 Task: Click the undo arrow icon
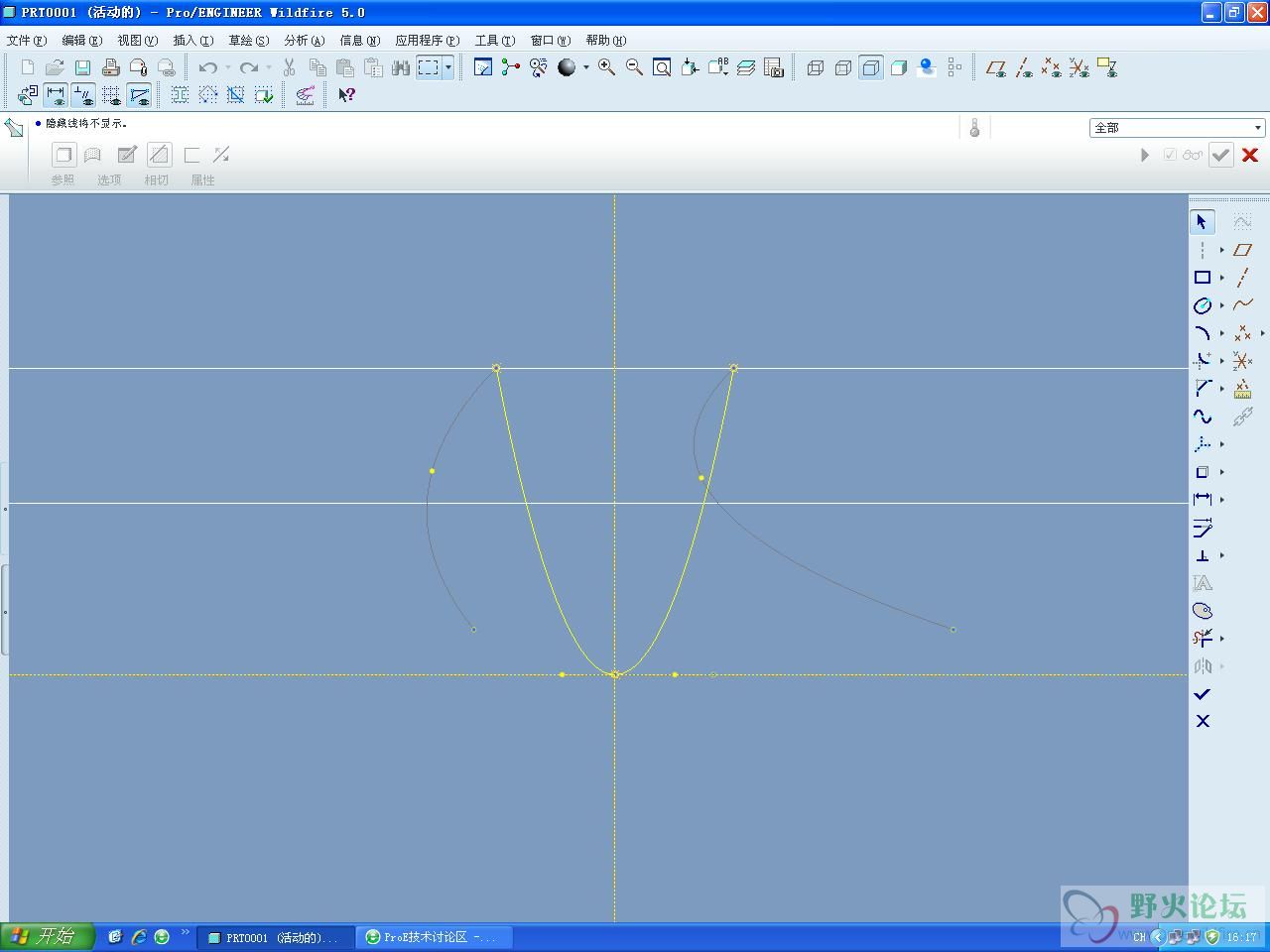click(x=207, y=67)
